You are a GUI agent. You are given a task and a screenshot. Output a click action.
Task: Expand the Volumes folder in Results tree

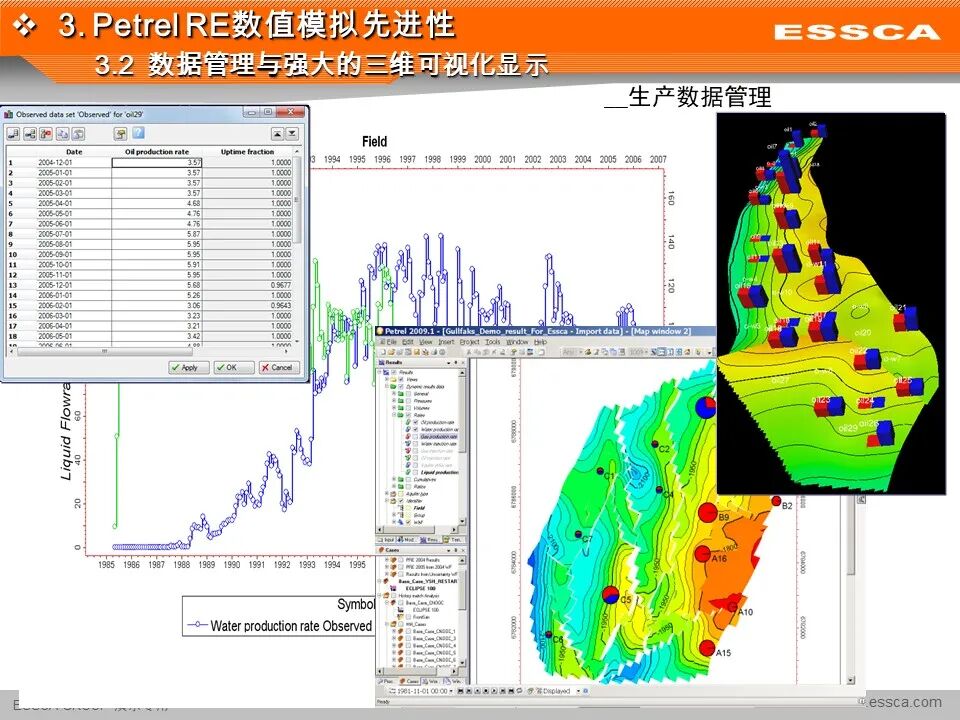click(x=394, y=408)
